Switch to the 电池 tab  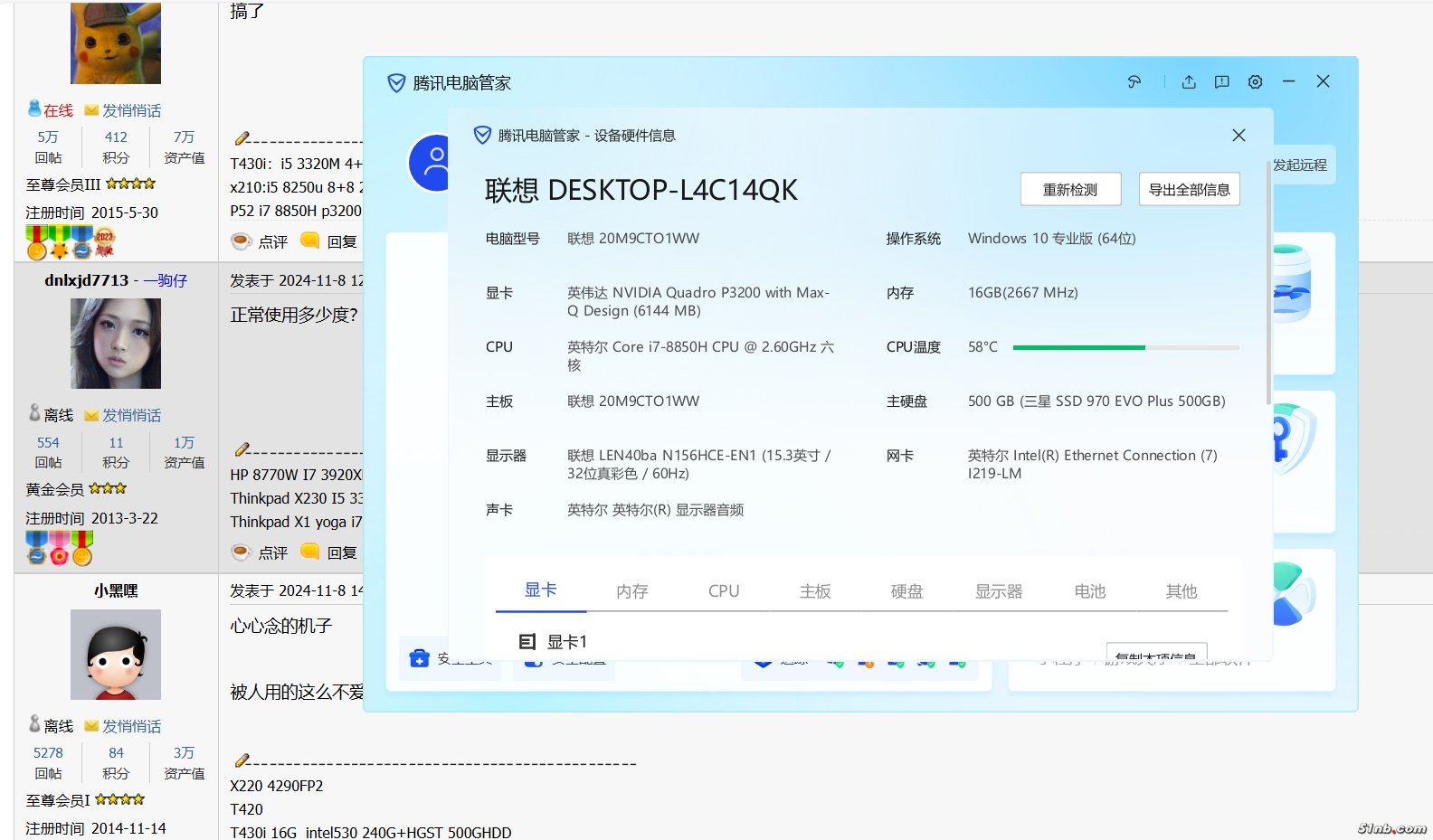point(1089,591)
